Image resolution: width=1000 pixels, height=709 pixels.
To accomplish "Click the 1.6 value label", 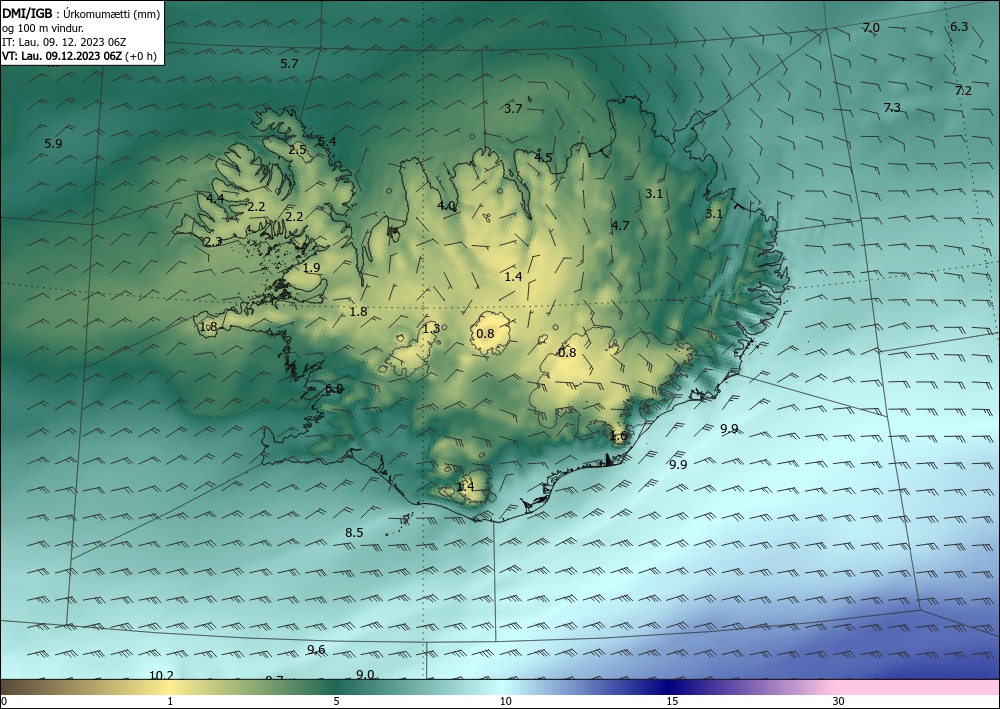I will (619, 435).
